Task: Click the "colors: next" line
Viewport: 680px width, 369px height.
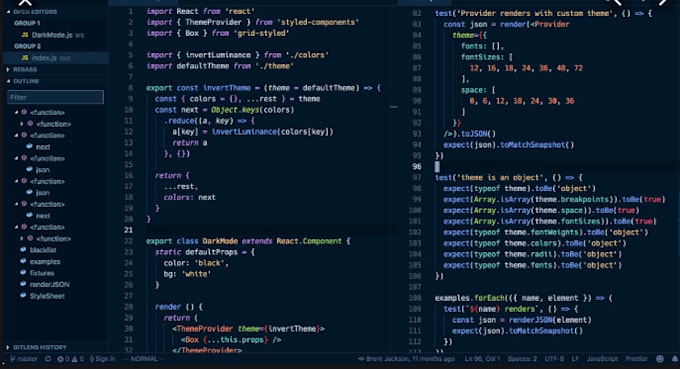Action: 190,197
